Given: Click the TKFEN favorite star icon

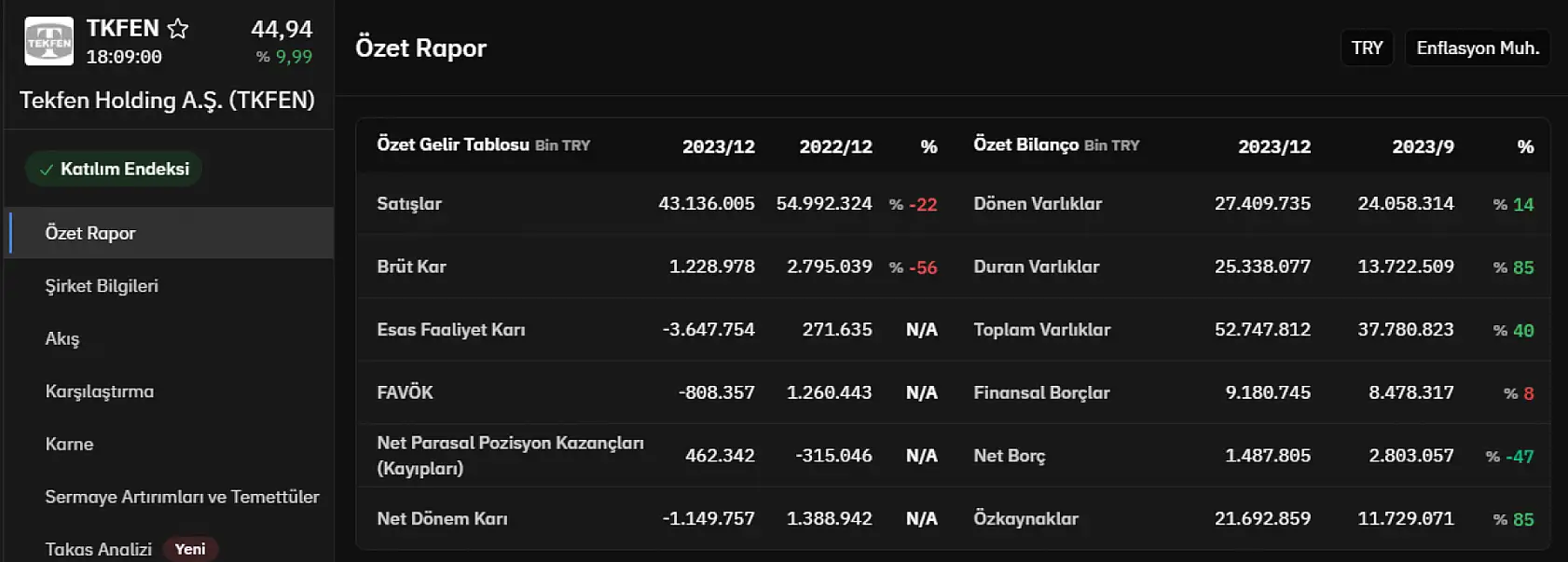Looking at the screenshot, I should point(178,29).
